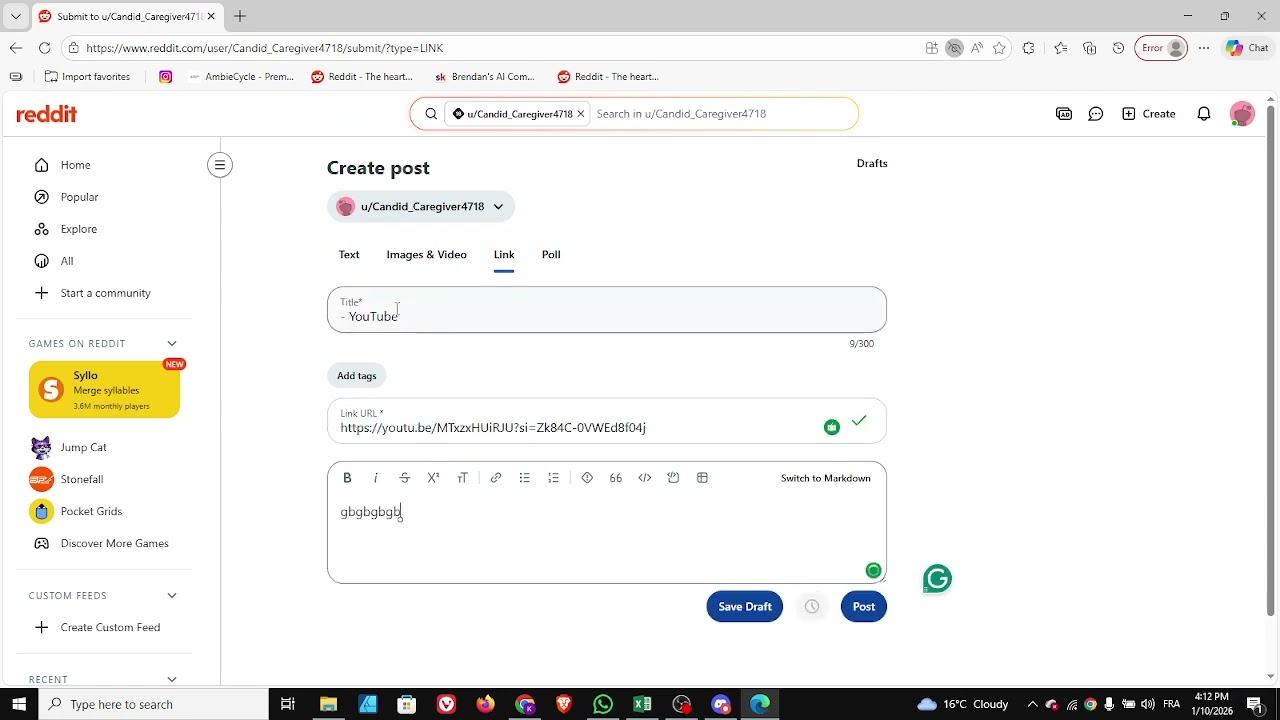Format selected text as inline code
Viewport: 1280px width, 720px height.
(x=645, y=478)
